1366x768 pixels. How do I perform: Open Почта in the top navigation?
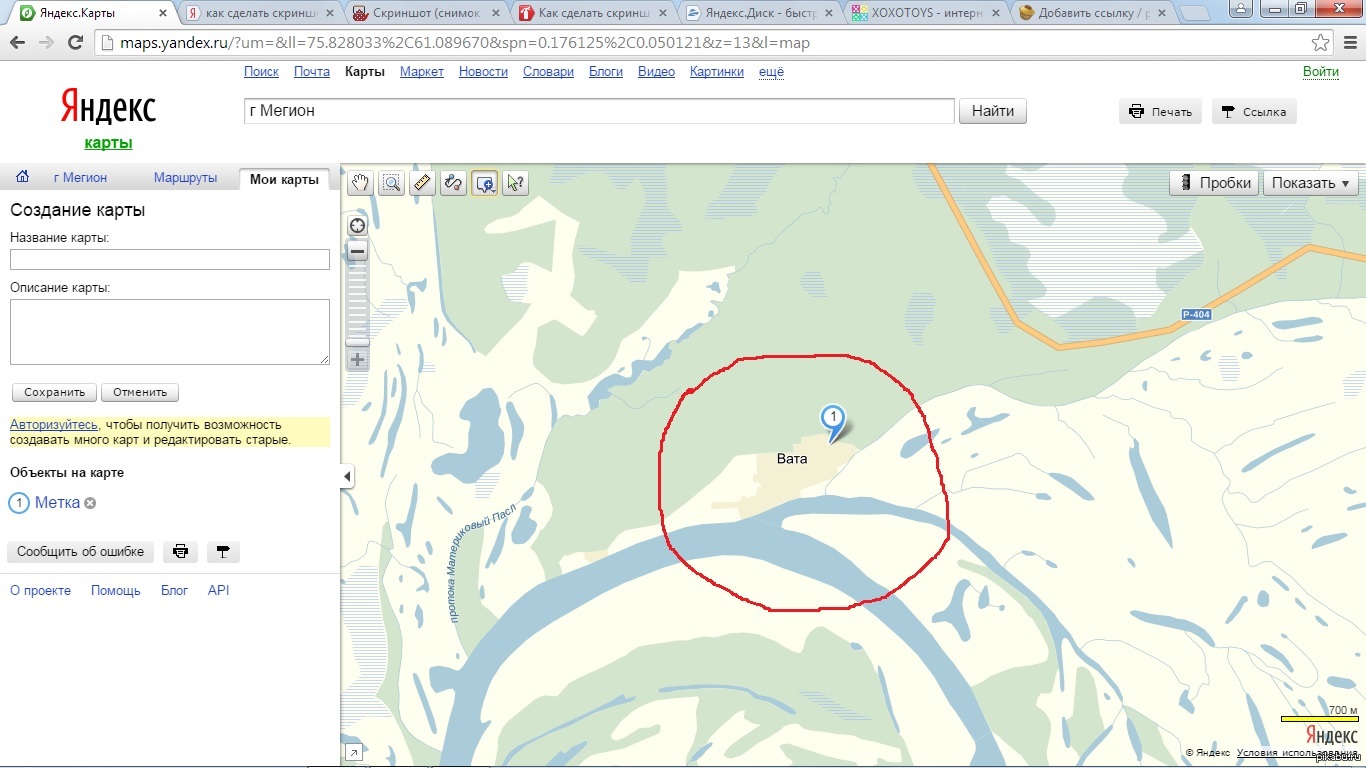click(x=312, y=72)
